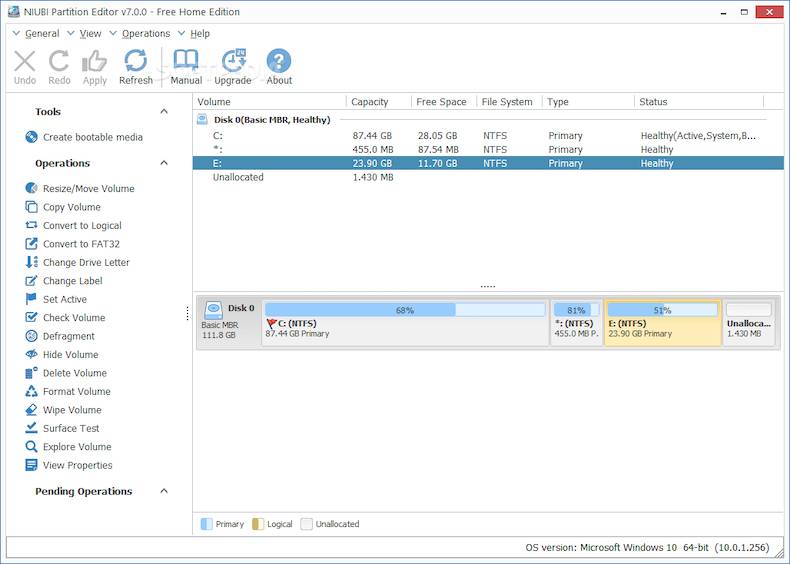Viewport: 790px width, 564px height.
Task: Click Wipe Volume in the sidebar
Action: pyautogui.click(x=71, y=410)
